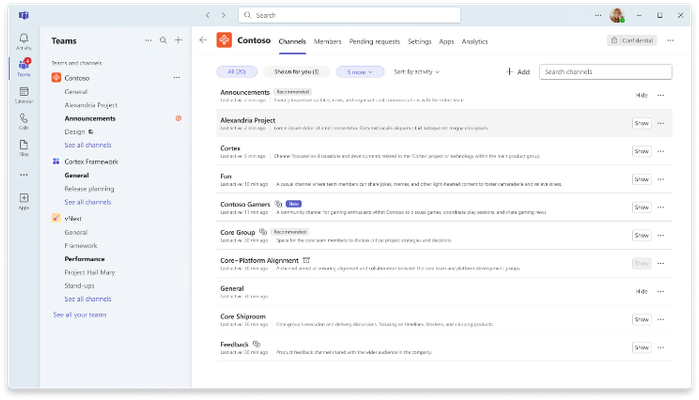The height and width of the screenshot is (400, 699).
Task: Open more options for Alexandria Project row
Action: click(661, 124)
